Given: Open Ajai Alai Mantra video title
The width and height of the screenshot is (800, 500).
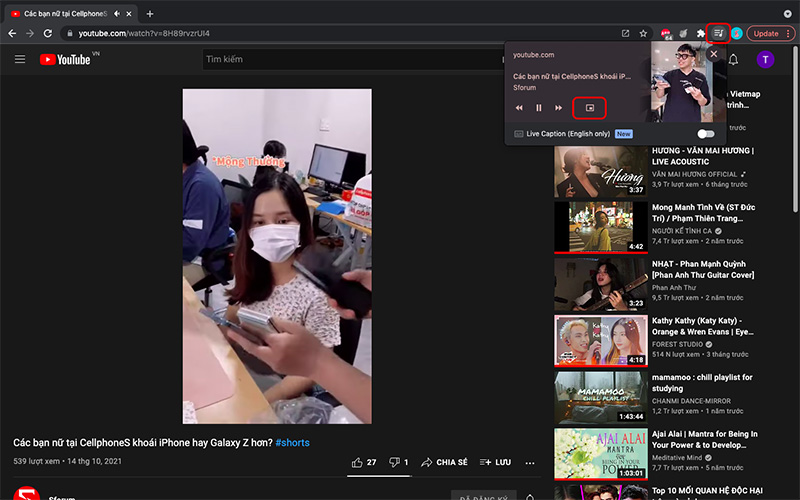Looking at the screenshot, I should tap(705, 439).
